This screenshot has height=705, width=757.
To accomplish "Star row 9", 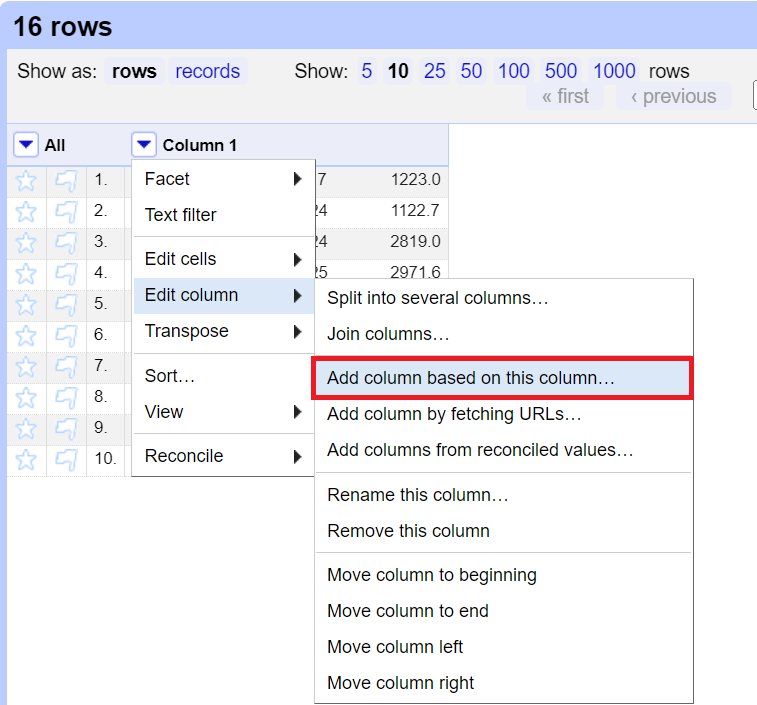I will (26, 429).
